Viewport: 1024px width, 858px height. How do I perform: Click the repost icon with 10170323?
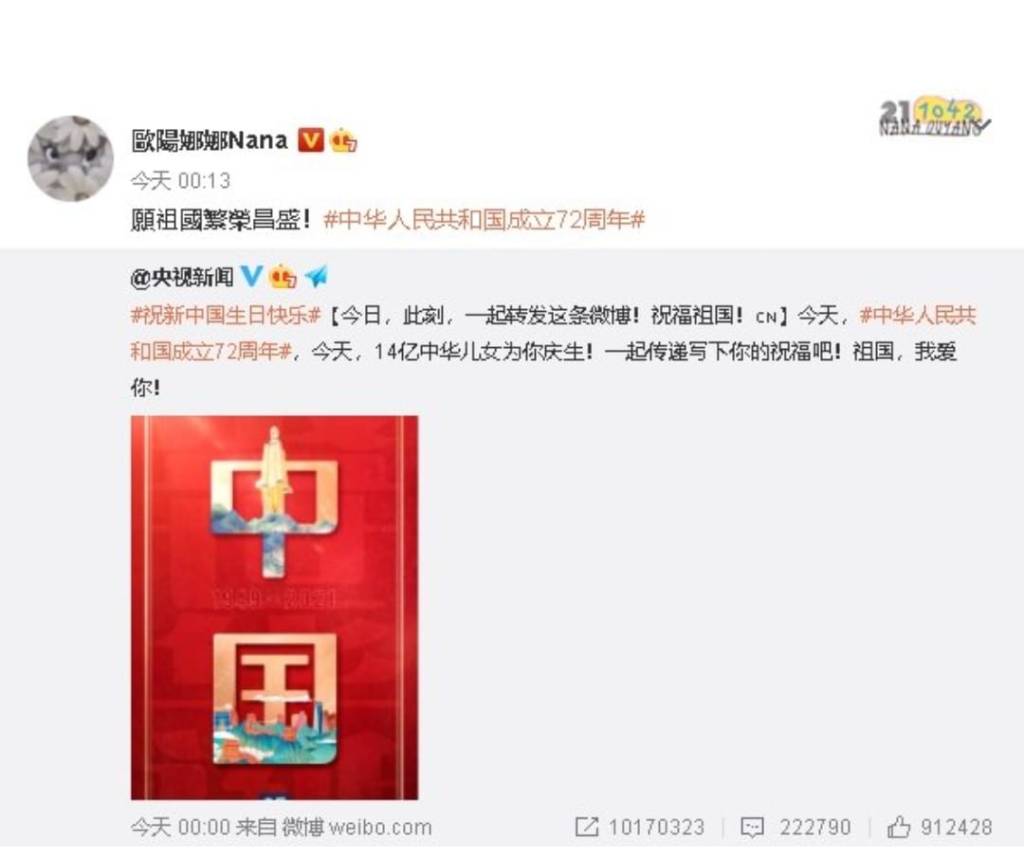tap(586, 827)
